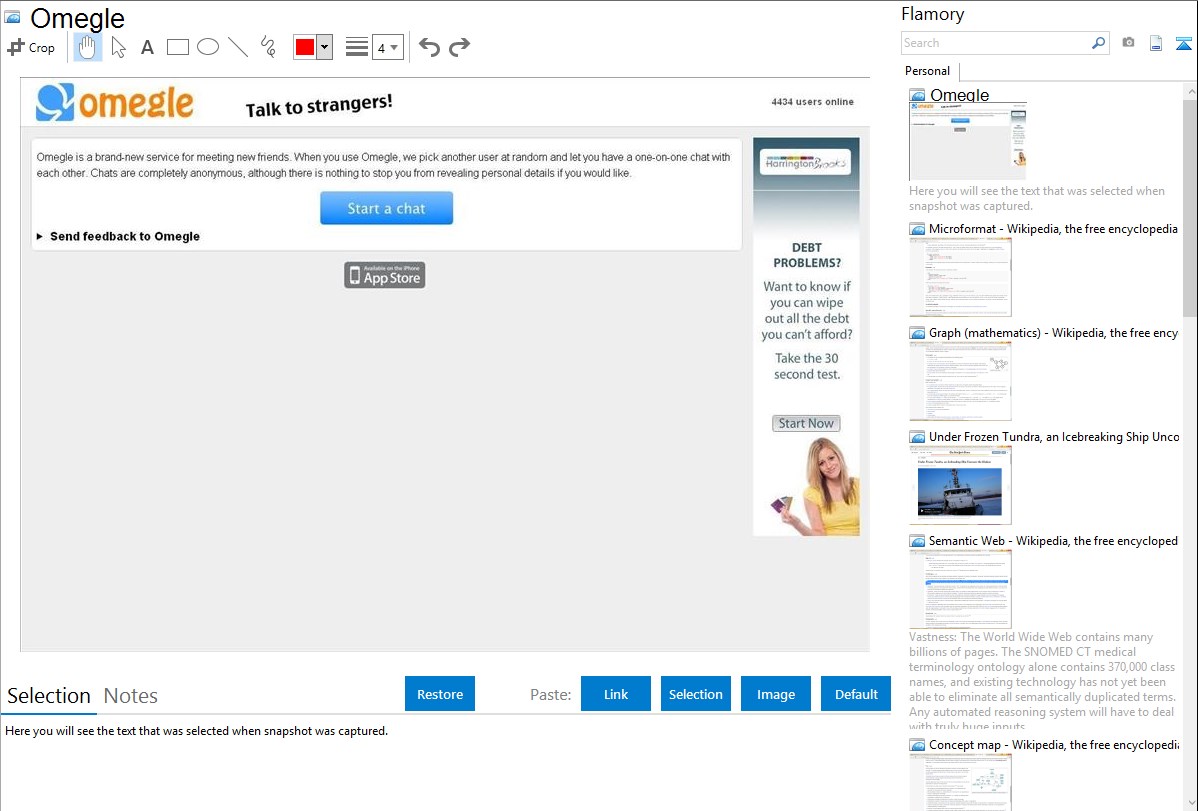The width and height of the screenshot is (1198, 811).
Task: Click Start Now in the debt ad
Action: click(x=806, y=423)
